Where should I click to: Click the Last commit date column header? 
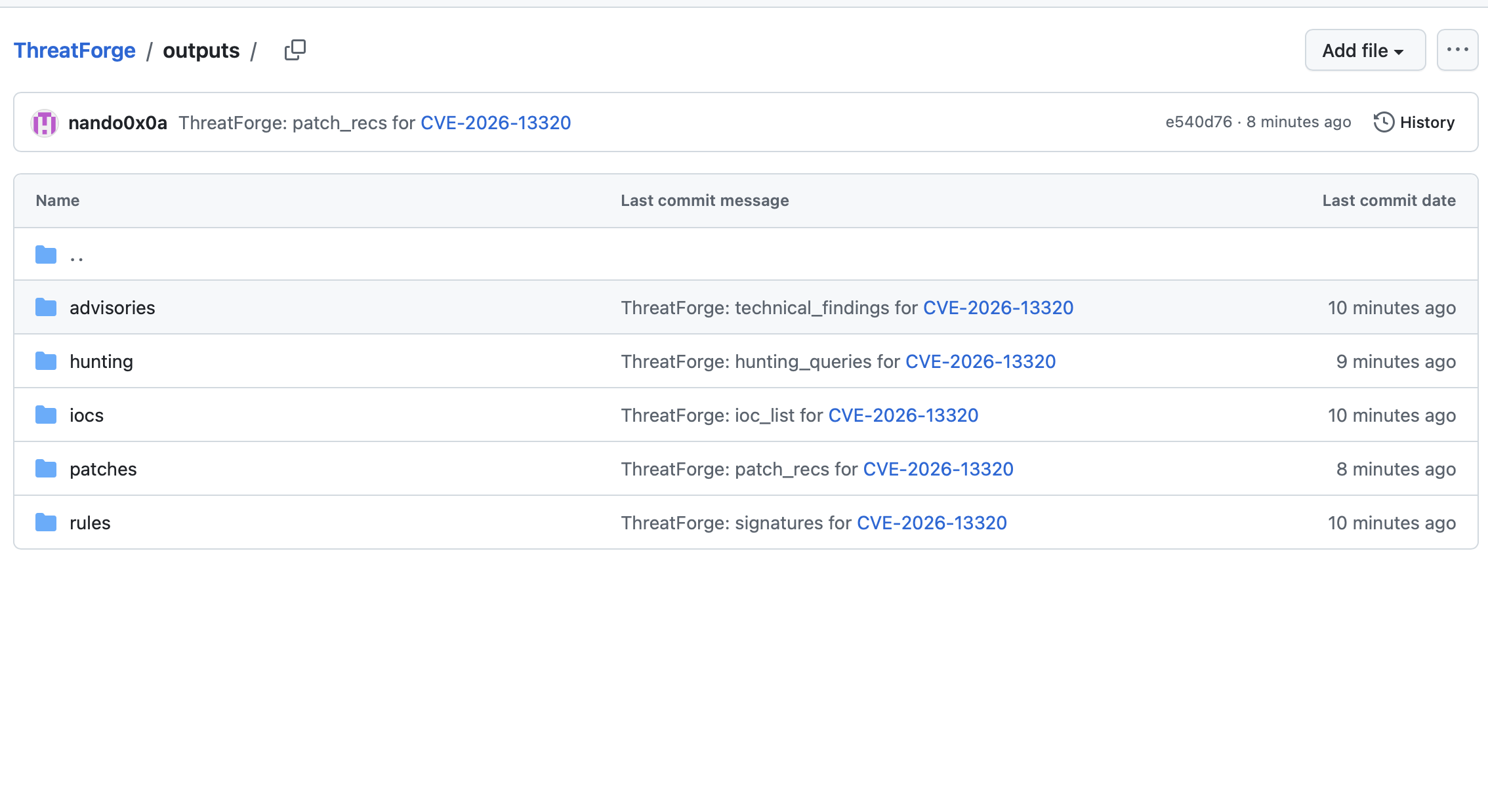1389,201
